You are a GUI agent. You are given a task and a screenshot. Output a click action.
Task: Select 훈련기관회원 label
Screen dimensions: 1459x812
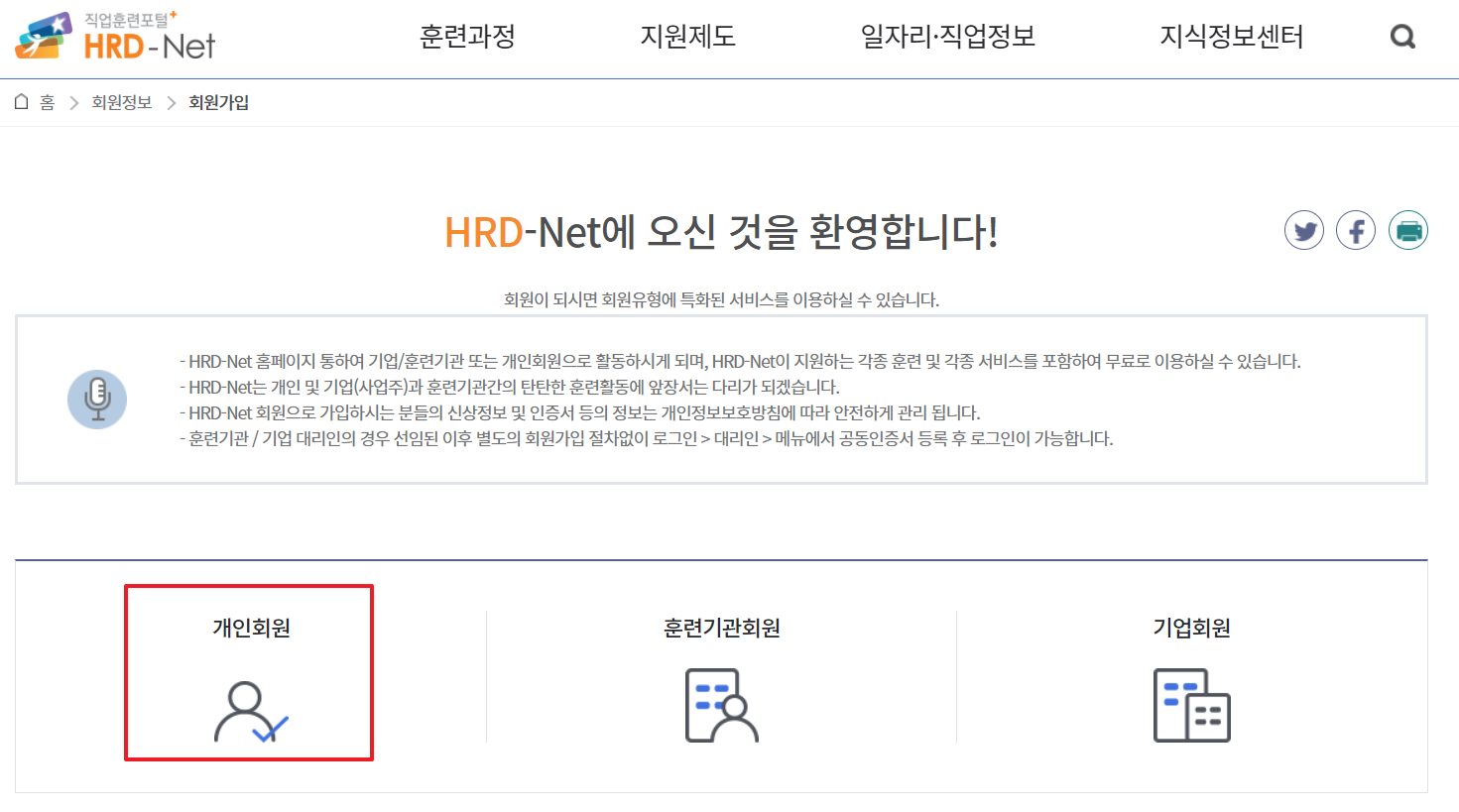click(722, 628)
